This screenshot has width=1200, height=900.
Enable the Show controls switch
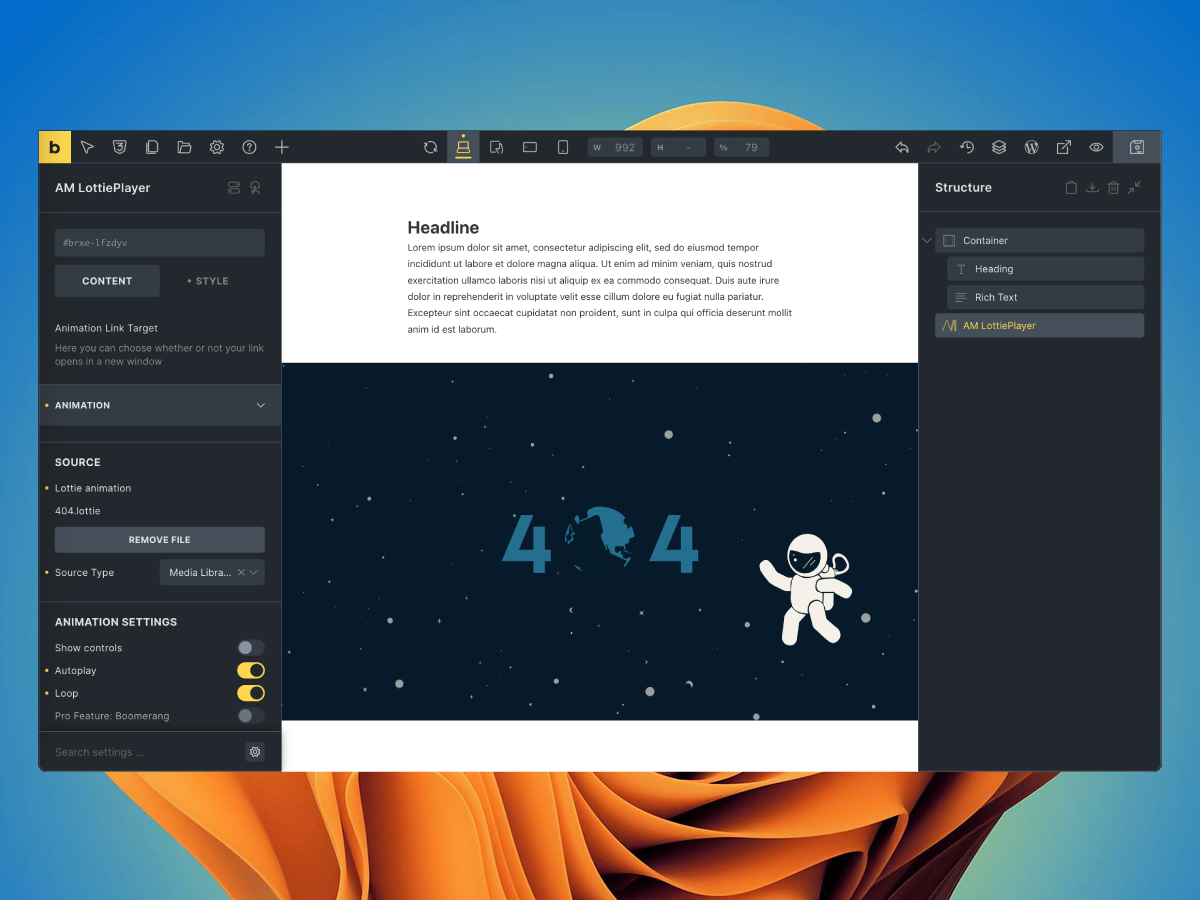(x=251, y=648)
